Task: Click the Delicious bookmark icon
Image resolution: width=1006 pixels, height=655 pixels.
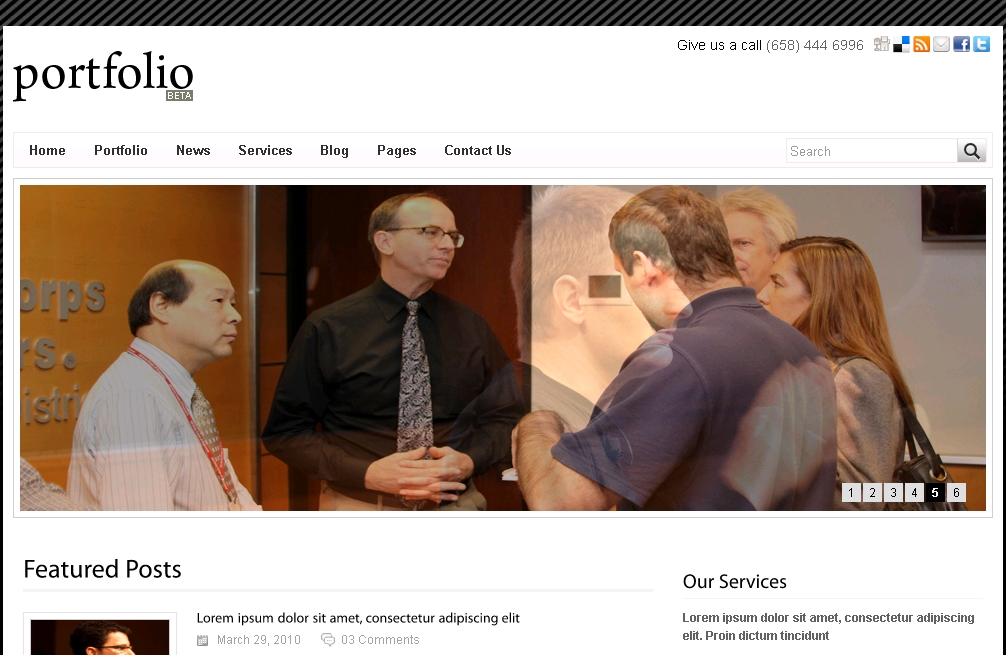Action: [901, 44]
